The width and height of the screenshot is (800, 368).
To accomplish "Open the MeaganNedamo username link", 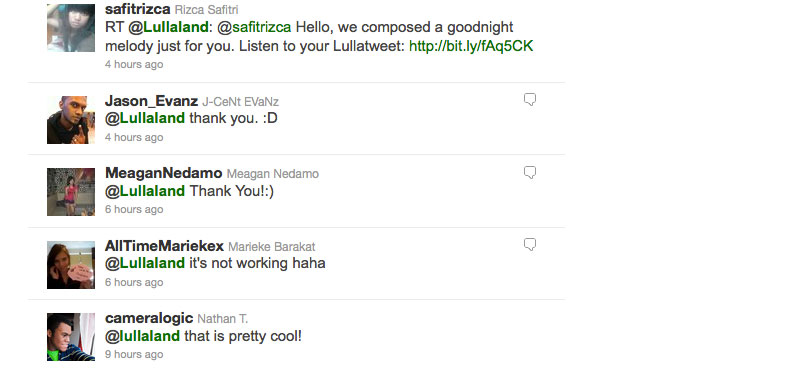I will [x=164, y=173].
